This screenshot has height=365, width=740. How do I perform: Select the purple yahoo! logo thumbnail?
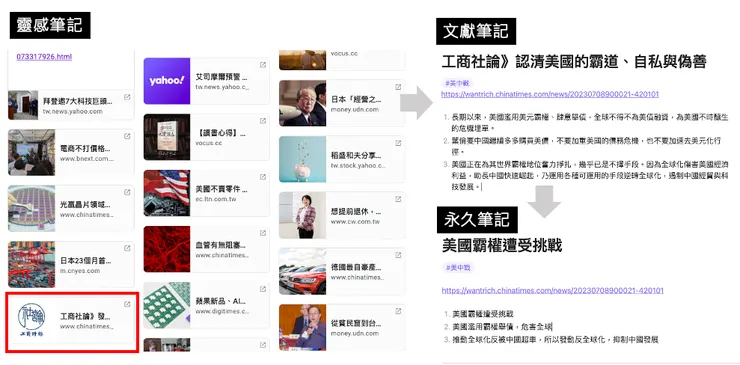point(167,81)
